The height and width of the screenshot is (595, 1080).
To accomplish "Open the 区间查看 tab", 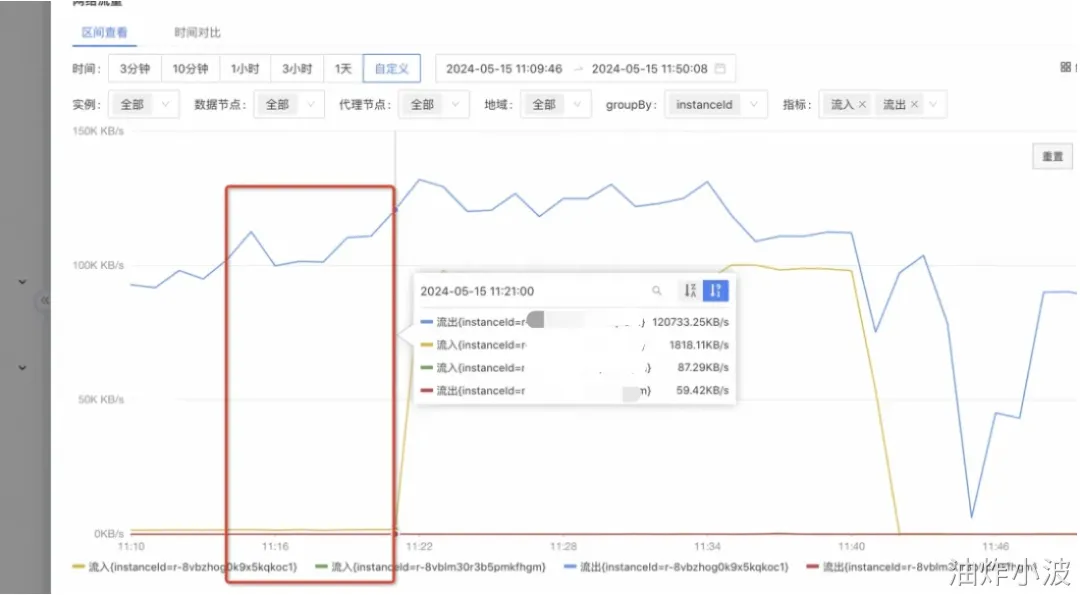I will tap(104, 32).
